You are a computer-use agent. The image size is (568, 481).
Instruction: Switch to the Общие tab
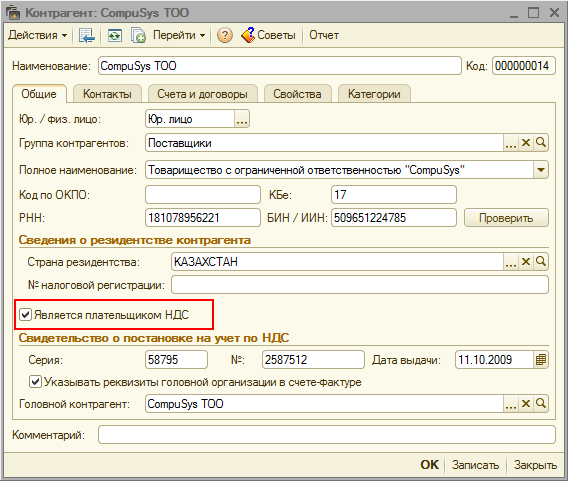(x=39, y=94)
